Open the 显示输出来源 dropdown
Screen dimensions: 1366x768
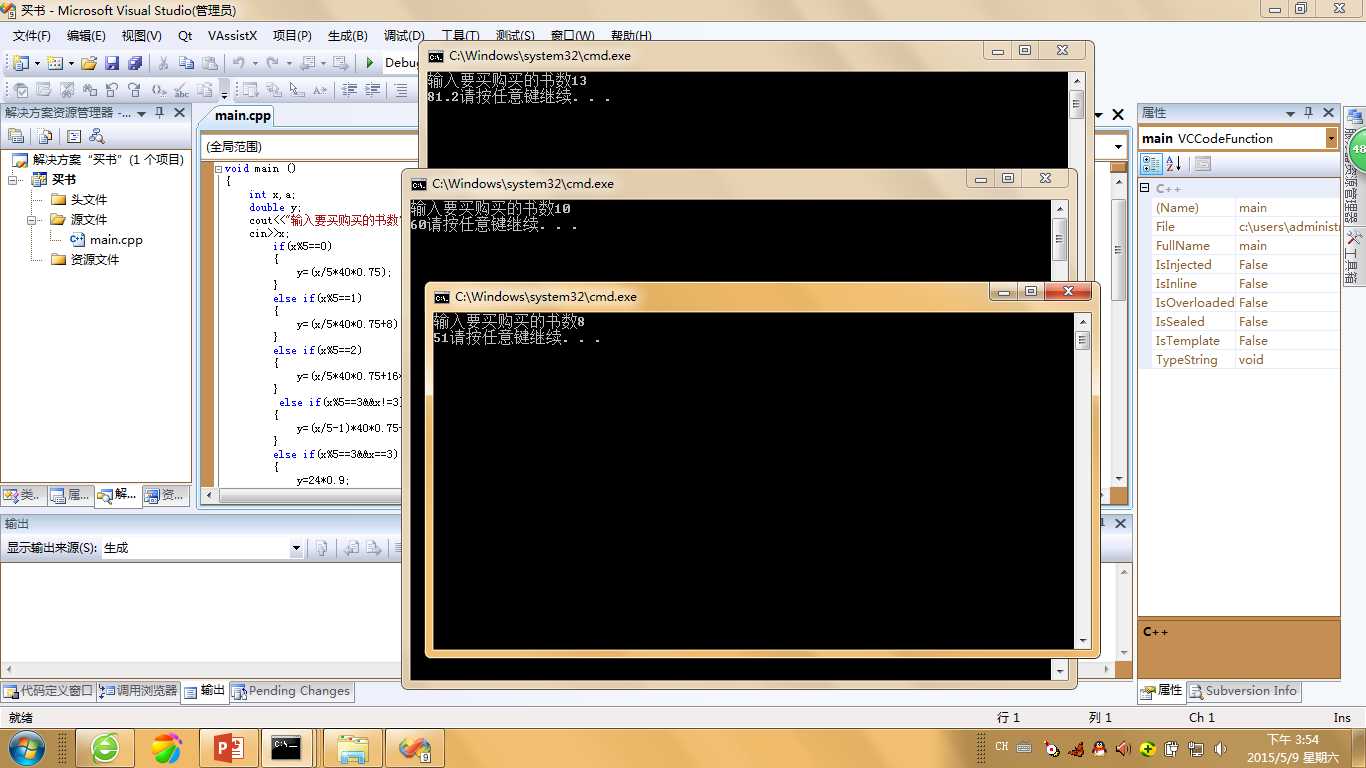point(296,548)
